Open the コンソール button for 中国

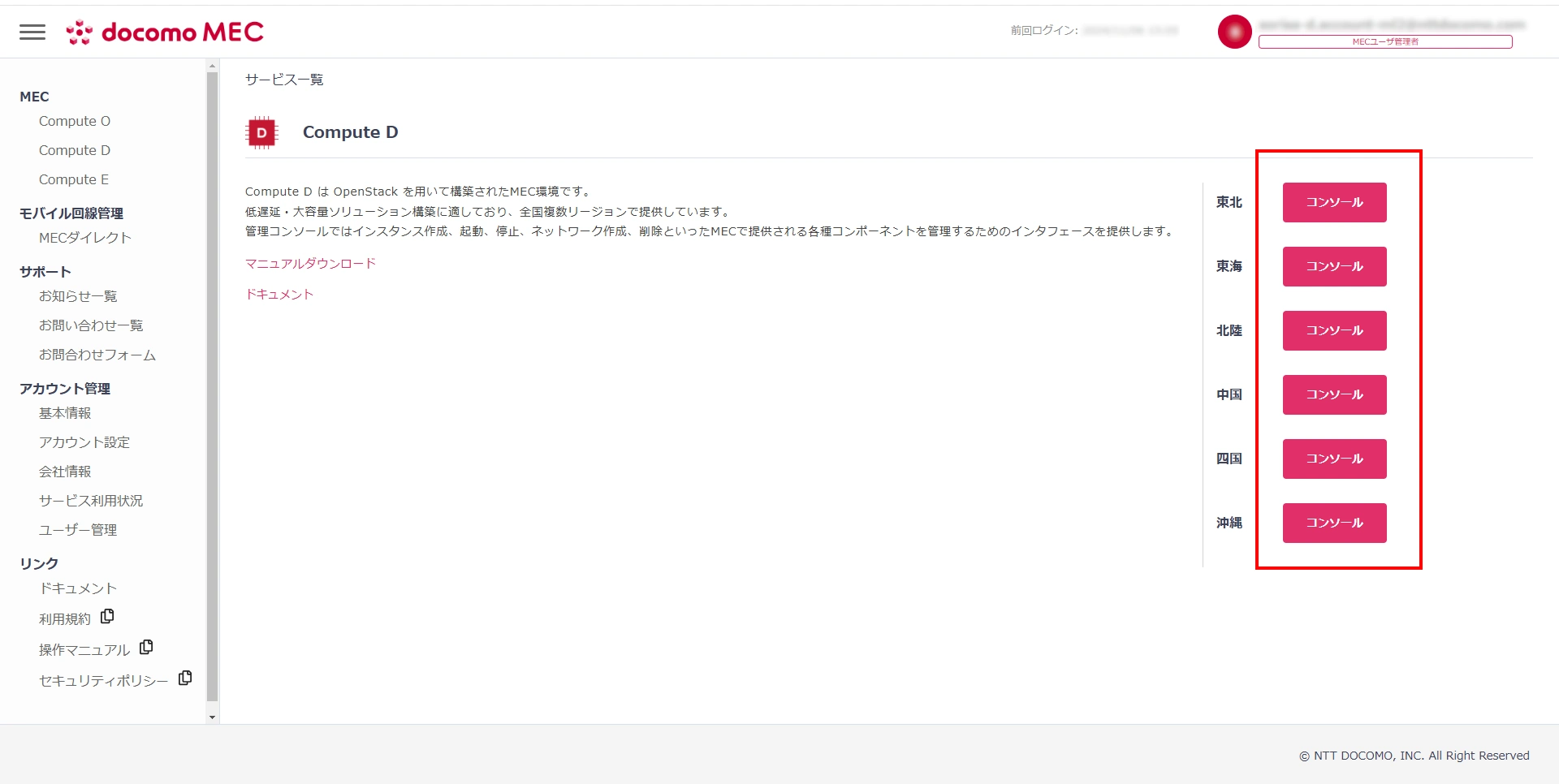[x=1334, y=394]
